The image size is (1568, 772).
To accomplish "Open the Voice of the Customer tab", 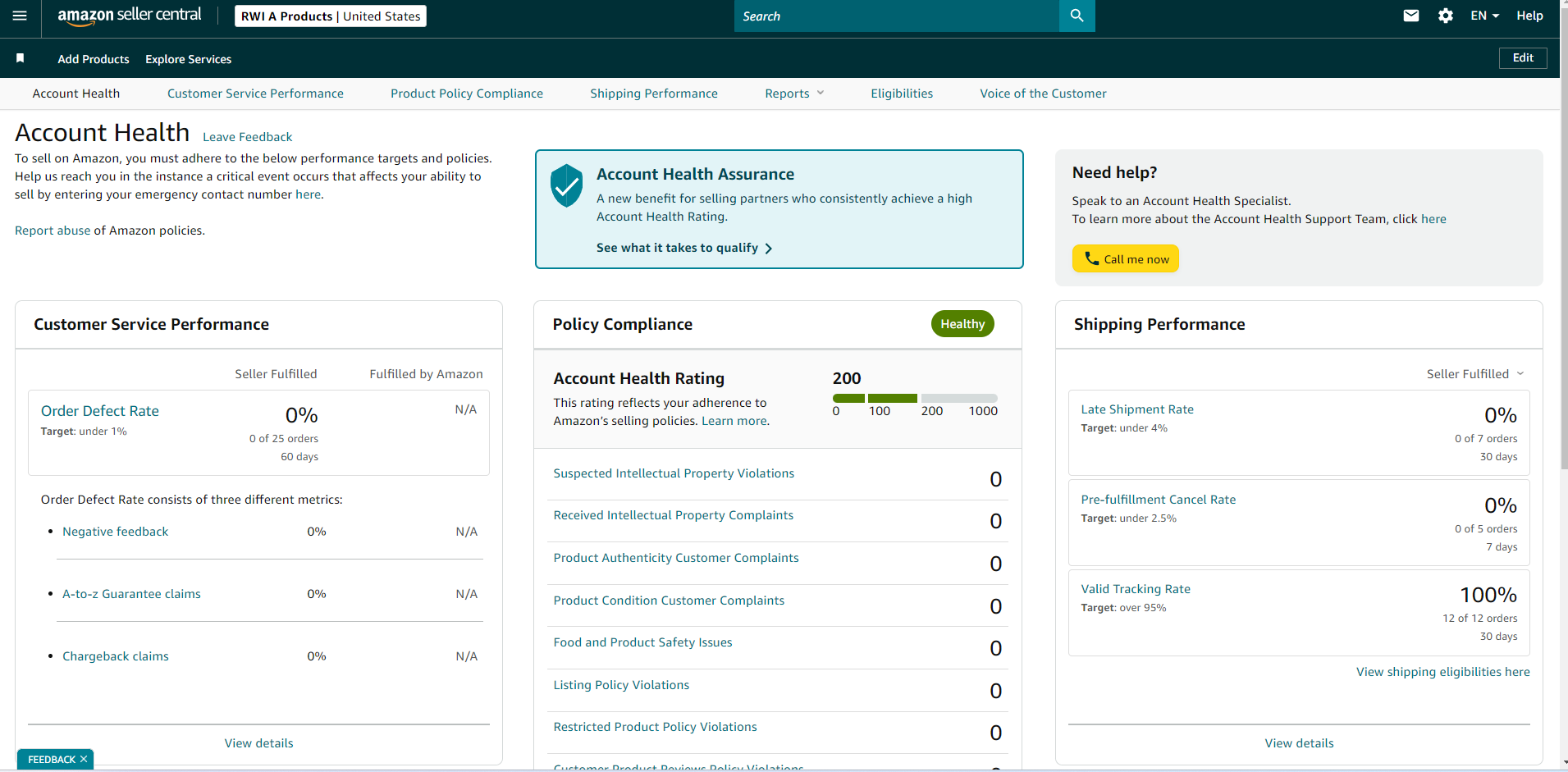I will click(x=1043, y=94).
